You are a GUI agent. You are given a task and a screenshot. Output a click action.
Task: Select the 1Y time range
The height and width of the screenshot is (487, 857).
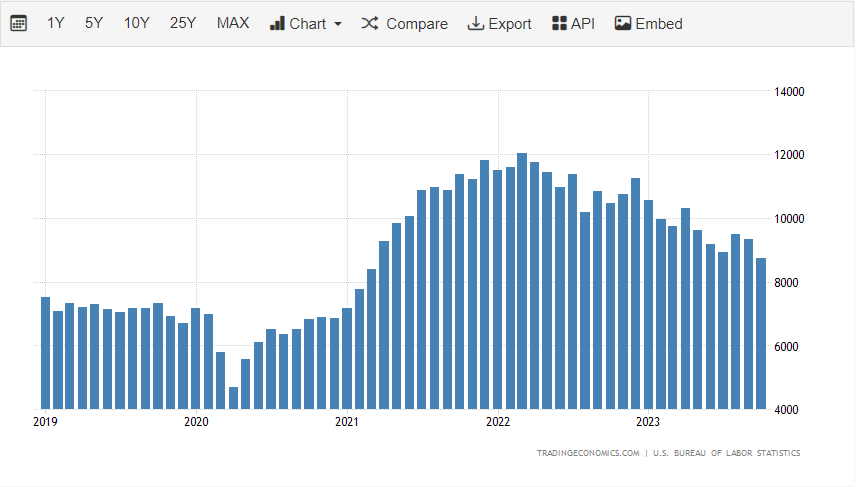coord(56,23)
